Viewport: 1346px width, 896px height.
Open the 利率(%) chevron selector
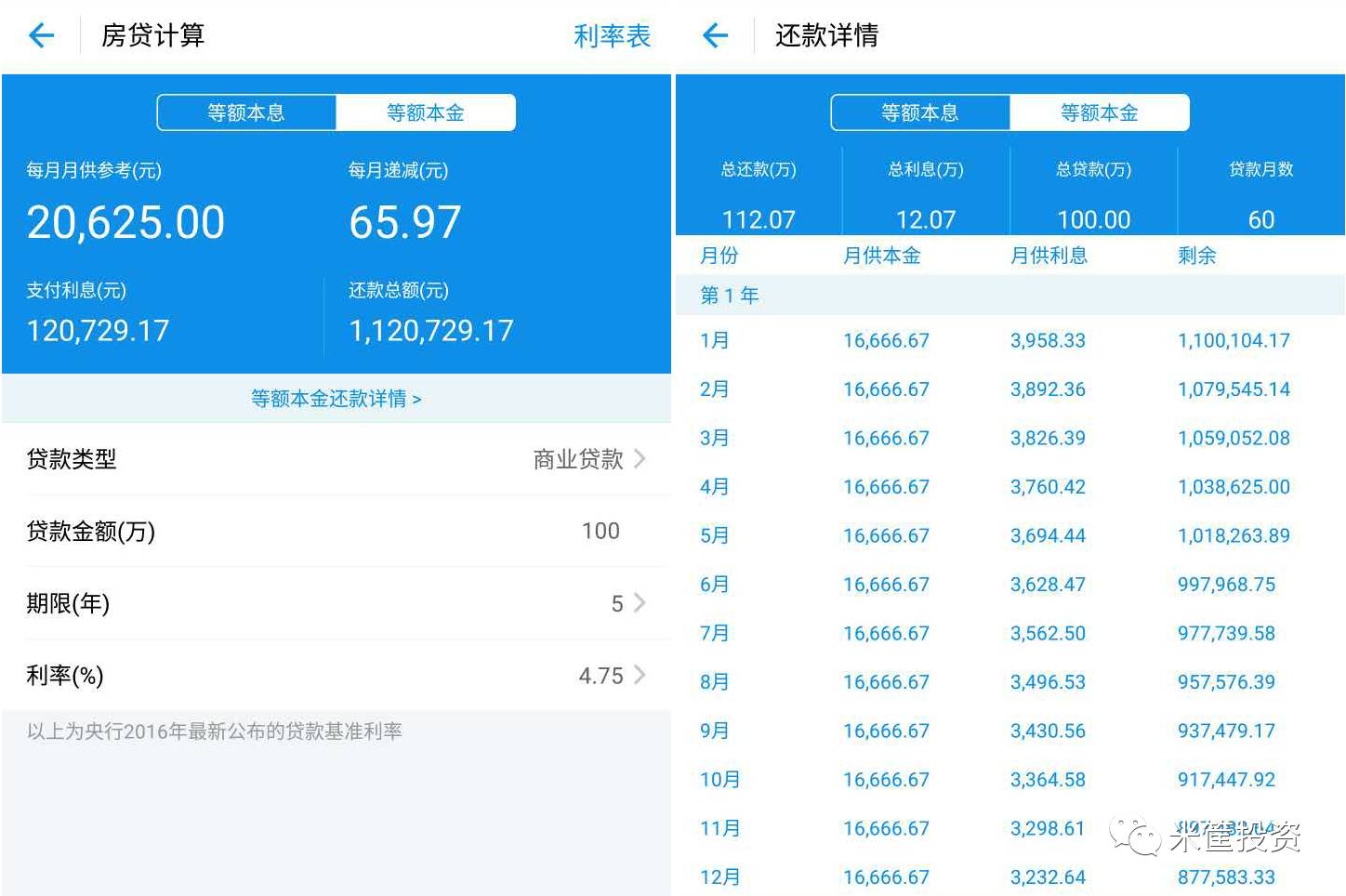pos(640,674)
